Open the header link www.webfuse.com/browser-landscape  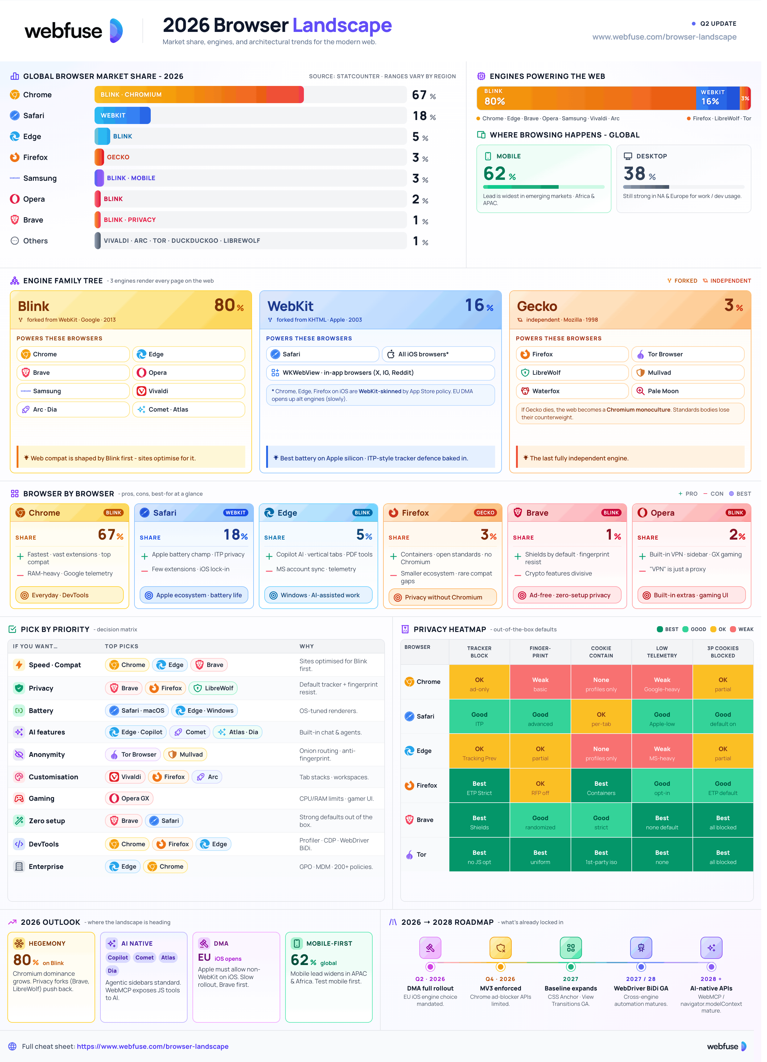point(664,37)
